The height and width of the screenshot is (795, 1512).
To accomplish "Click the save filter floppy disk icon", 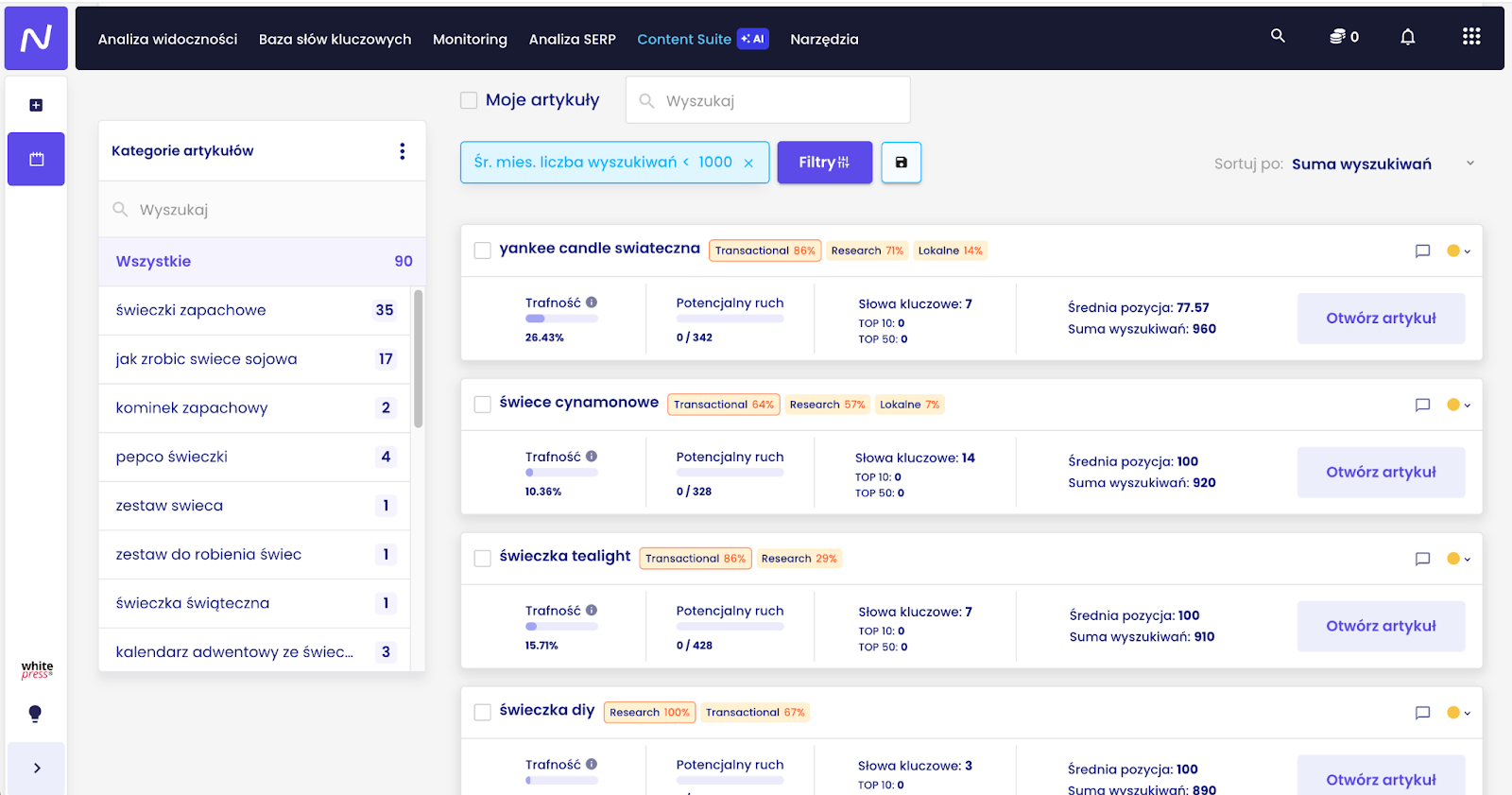I will pos(901,163).
